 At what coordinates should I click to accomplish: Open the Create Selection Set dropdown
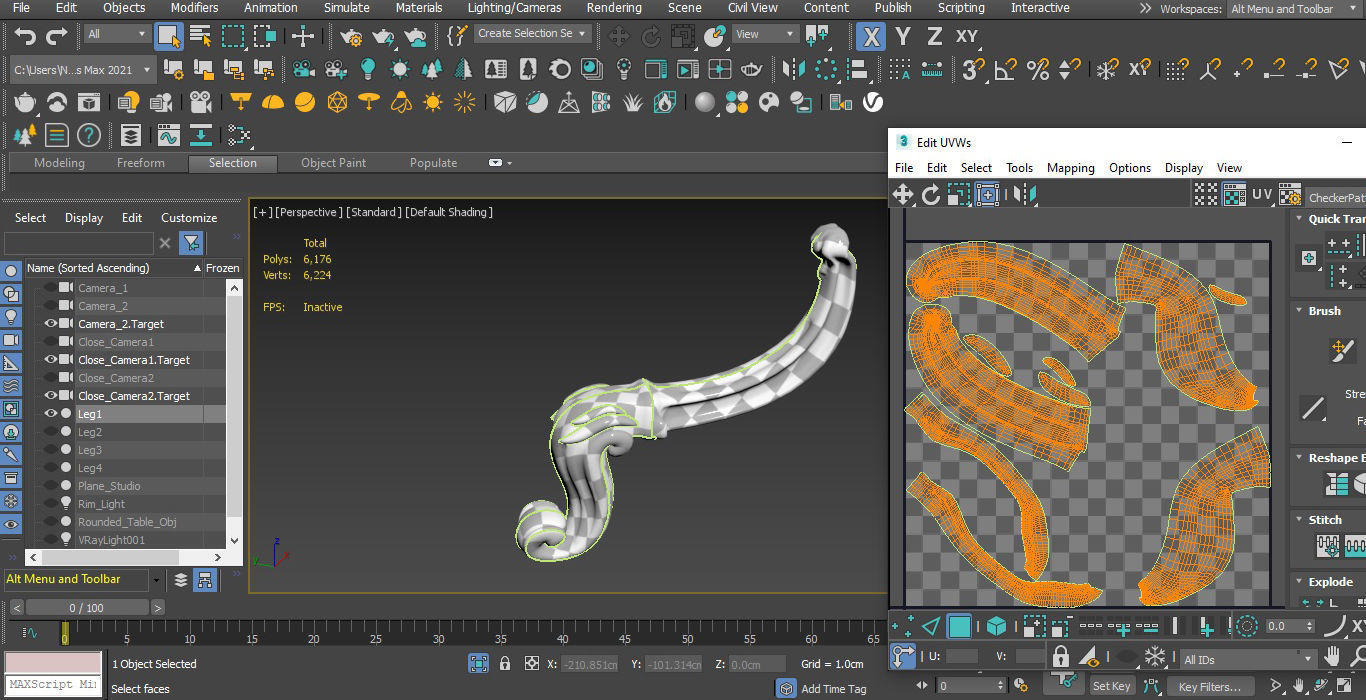(x=532, y=33)
